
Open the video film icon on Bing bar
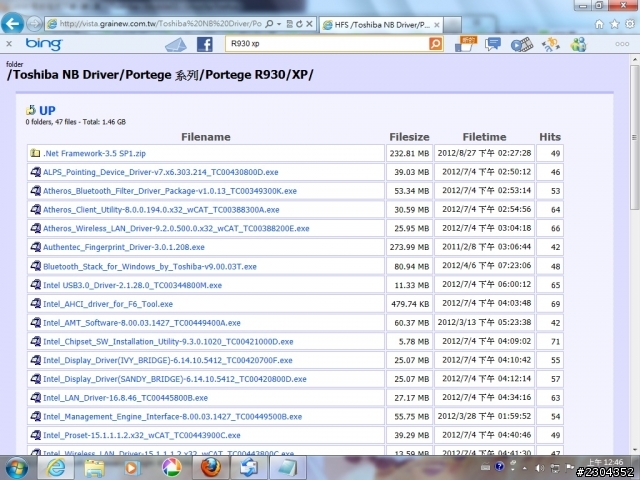522,44
